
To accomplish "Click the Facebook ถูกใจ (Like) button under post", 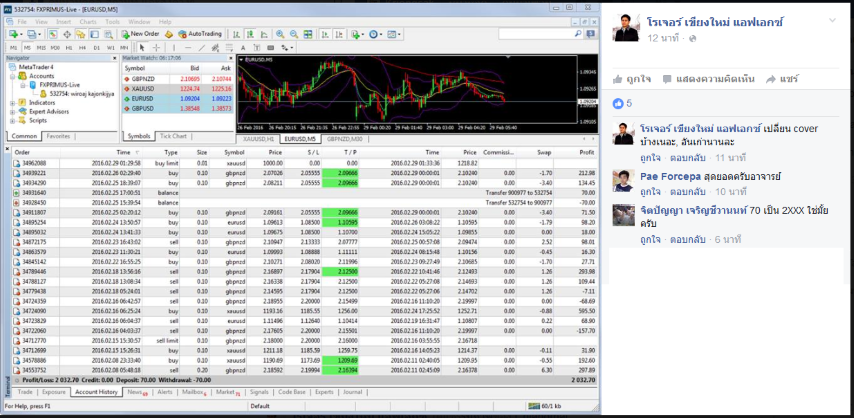I will (632, 79).
